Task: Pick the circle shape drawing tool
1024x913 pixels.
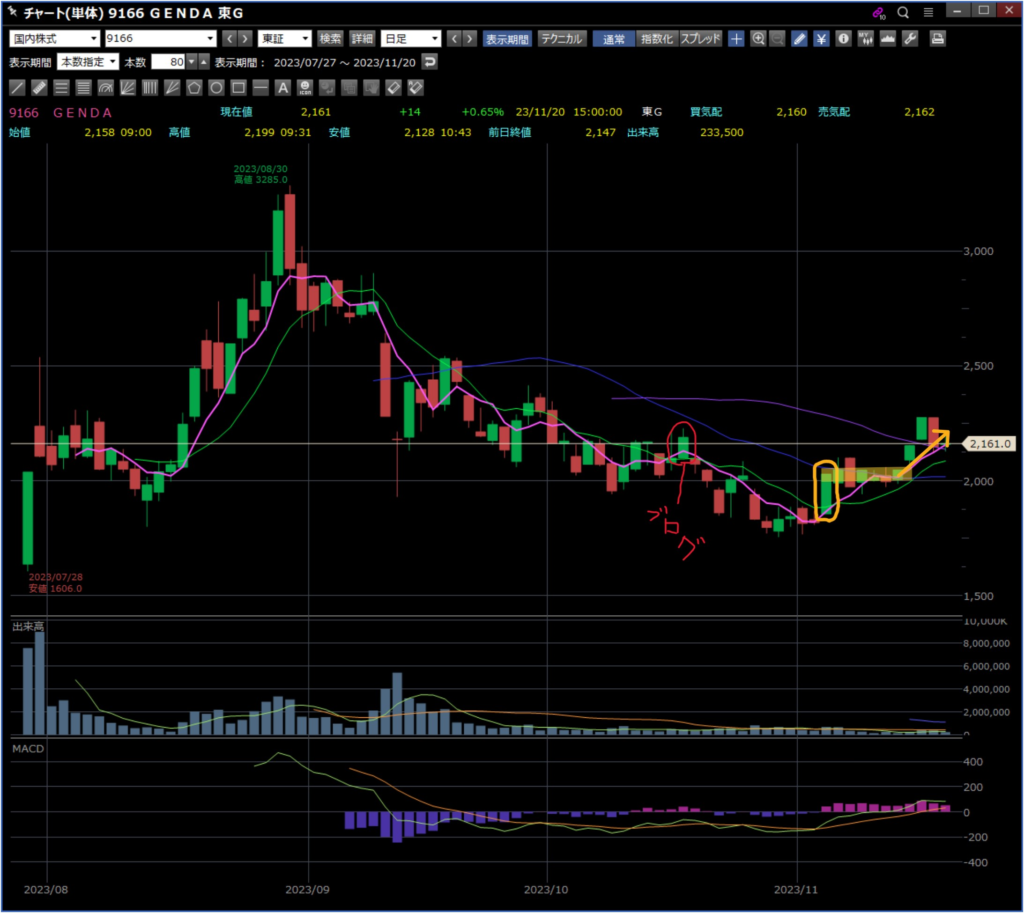Action: click(x=216, y=87)
